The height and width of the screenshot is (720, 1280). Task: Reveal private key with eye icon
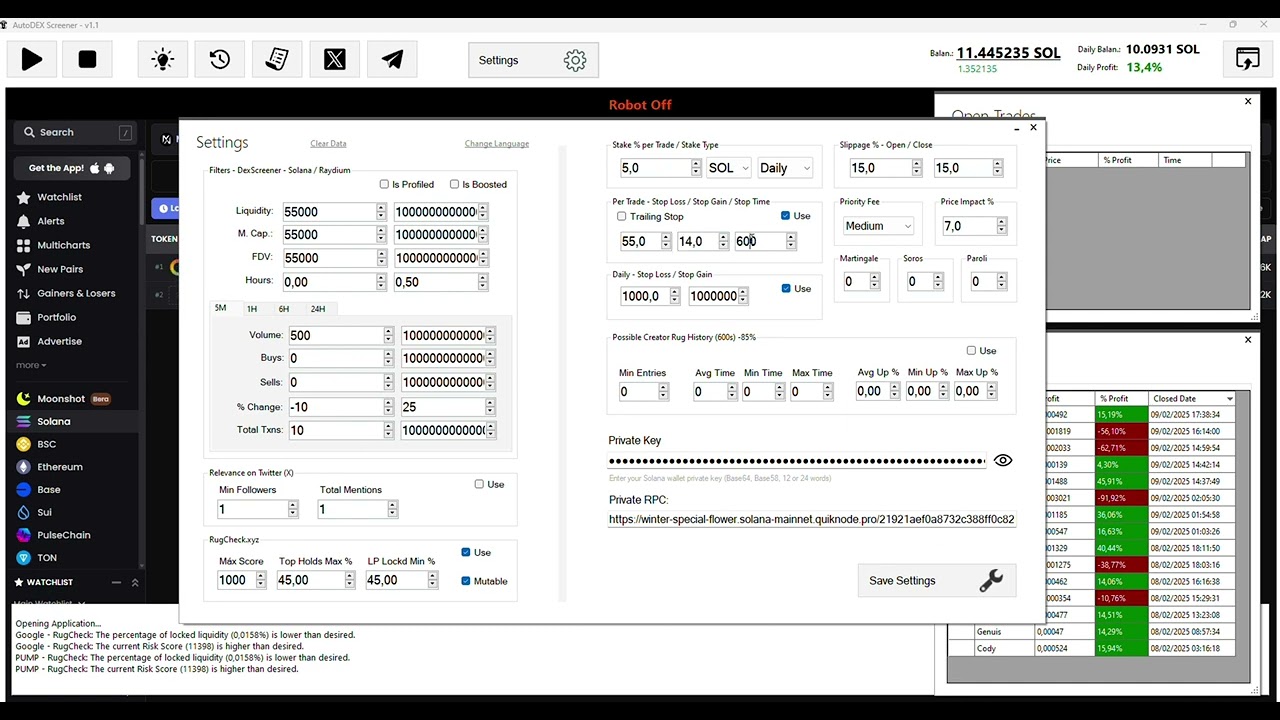coord(1003,461)
